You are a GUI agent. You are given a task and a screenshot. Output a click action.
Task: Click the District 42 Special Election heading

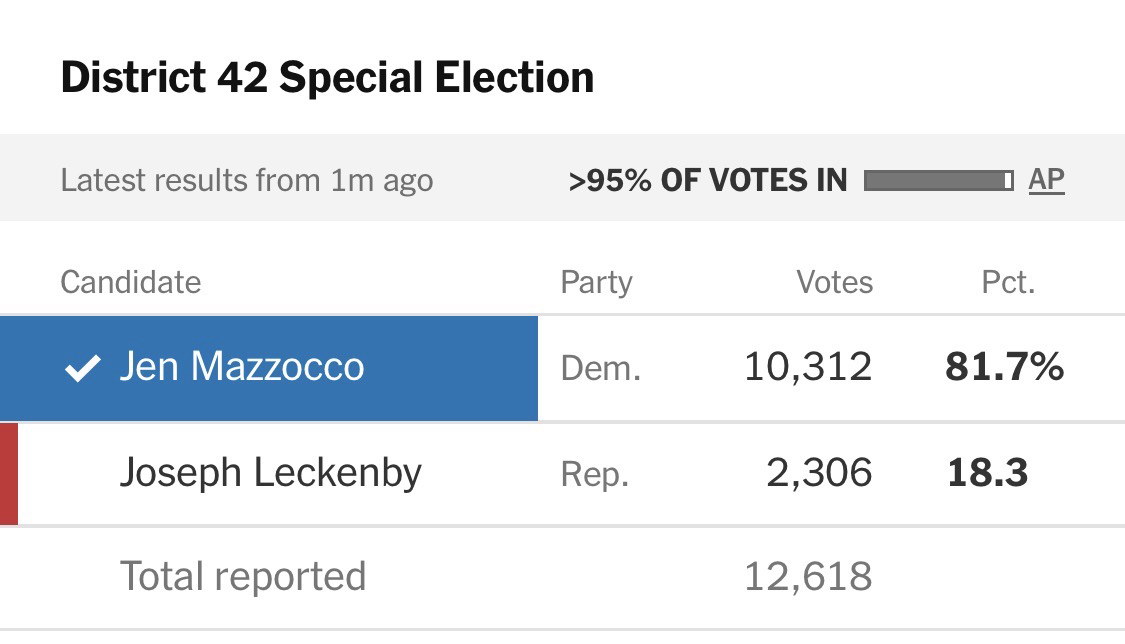[327, 77]
